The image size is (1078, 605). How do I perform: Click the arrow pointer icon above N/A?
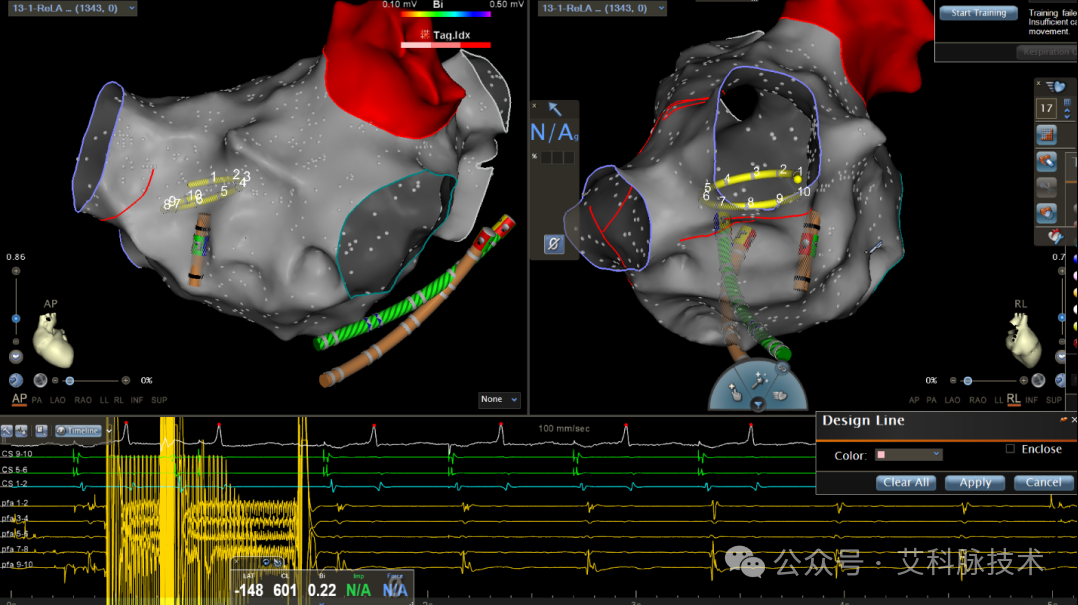pyautogui.click(x=555, y=109)
